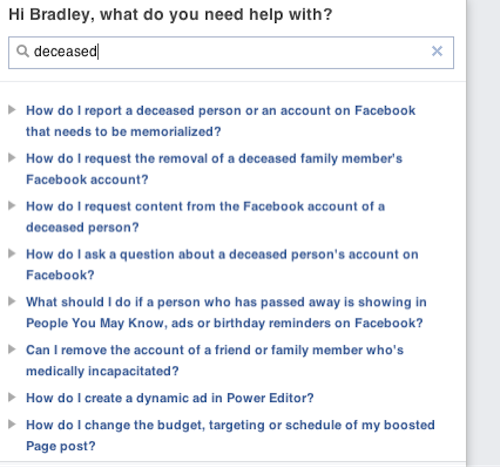This screenshot has width=500, height=468.
Task: Expand triangle next to 'boosted Page post' question
Action: pyautogui.click(x=12, y=424)
